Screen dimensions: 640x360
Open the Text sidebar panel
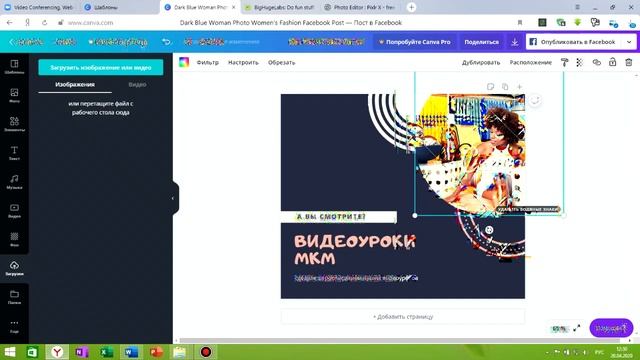coord(14,153)
